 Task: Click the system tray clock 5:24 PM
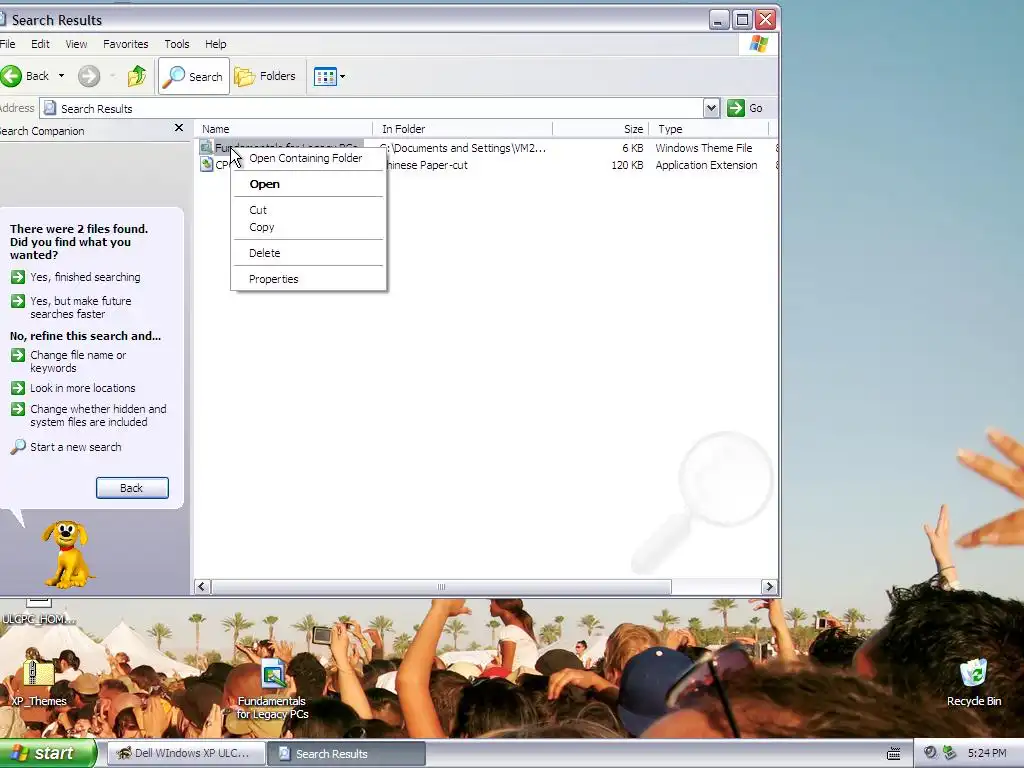[x=987, y=753]
